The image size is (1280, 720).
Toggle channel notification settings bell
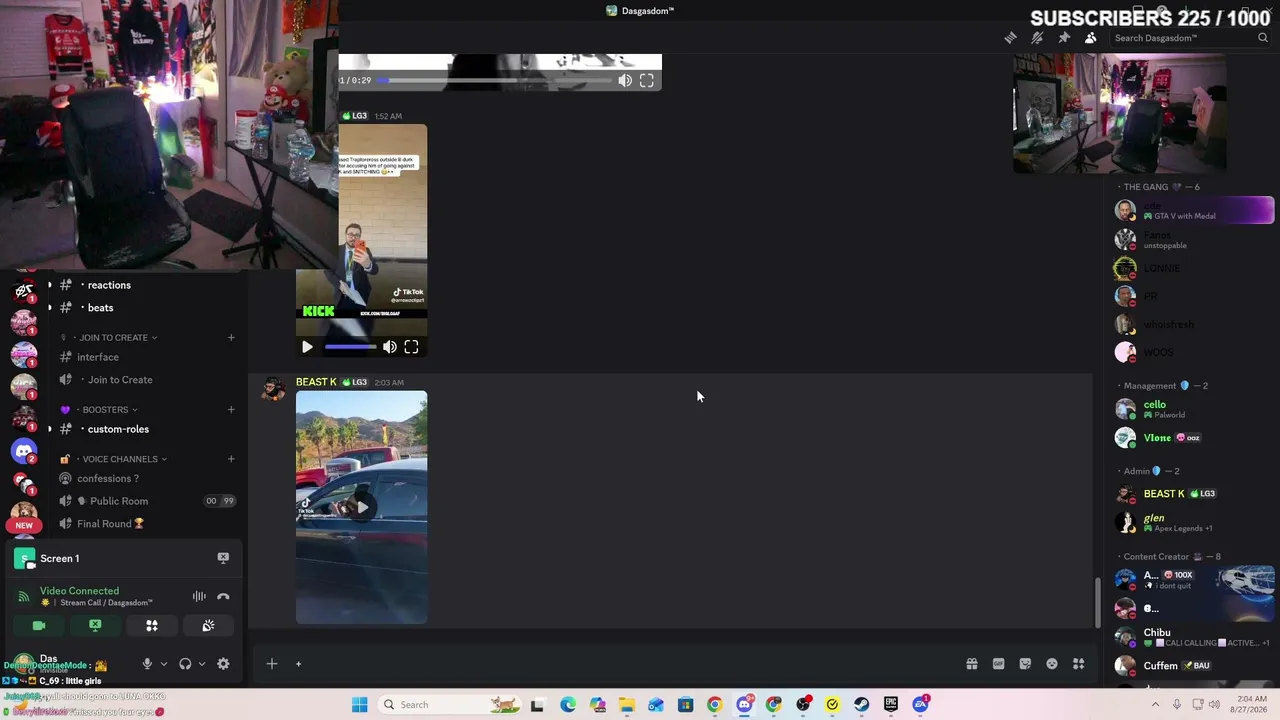coord(1037,38)
